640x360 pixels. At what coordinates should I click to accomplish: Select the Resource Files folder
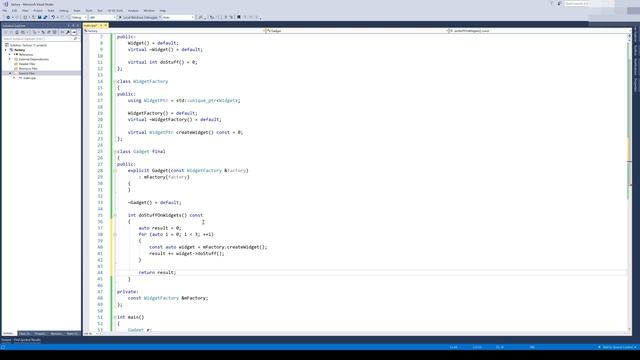coord(28,69)
